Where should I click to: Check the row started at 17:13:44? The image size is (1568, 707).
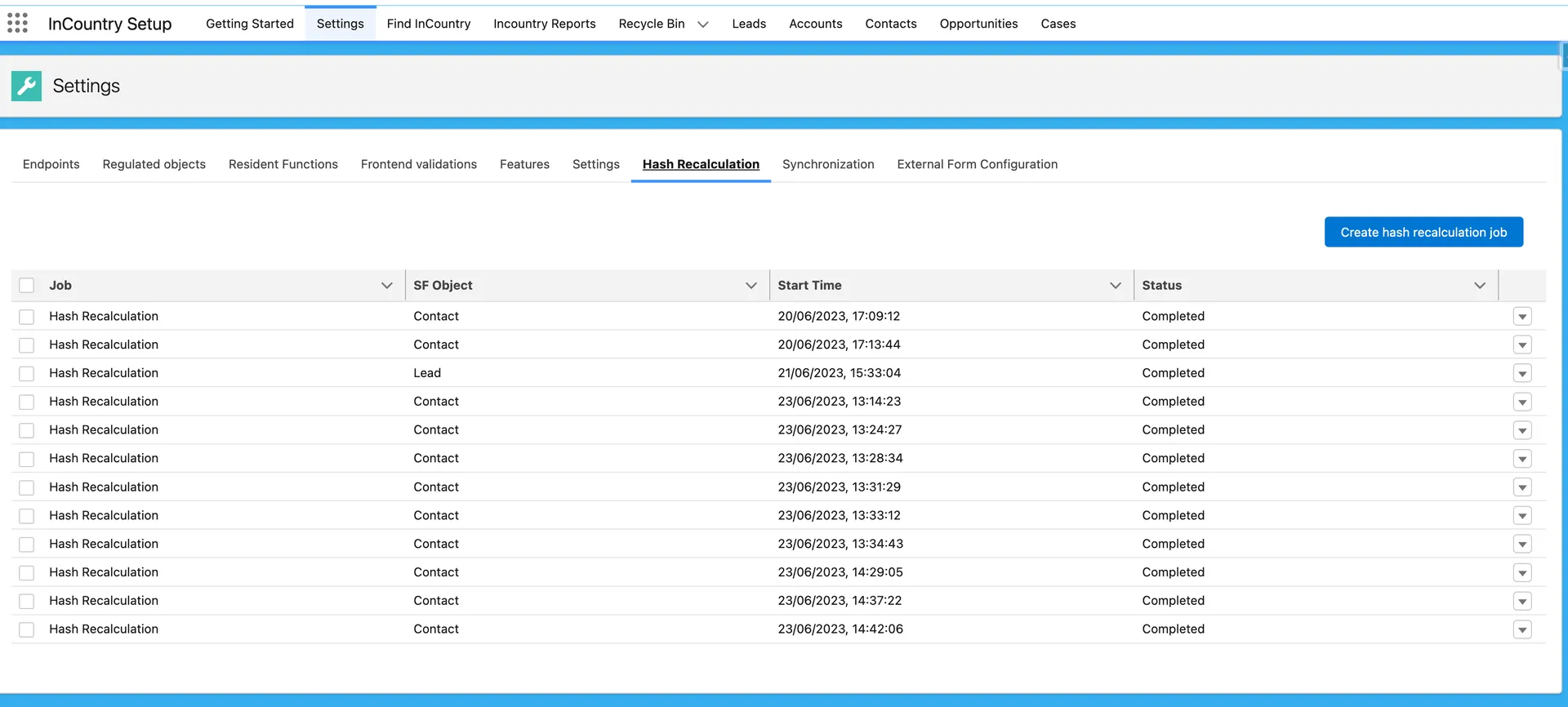tap(27, 345)
